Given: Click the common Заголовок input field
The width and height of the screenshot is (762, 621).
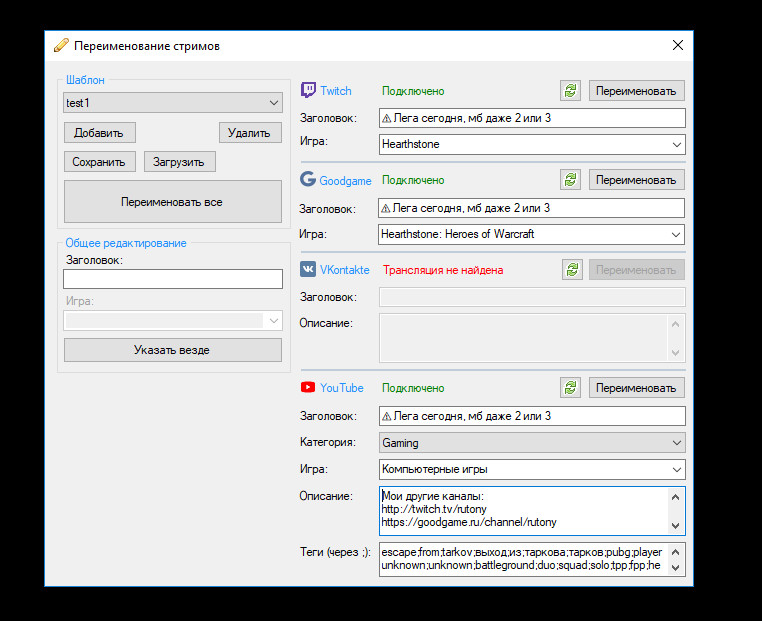Looking at the screenshot, I should (172, 279).
